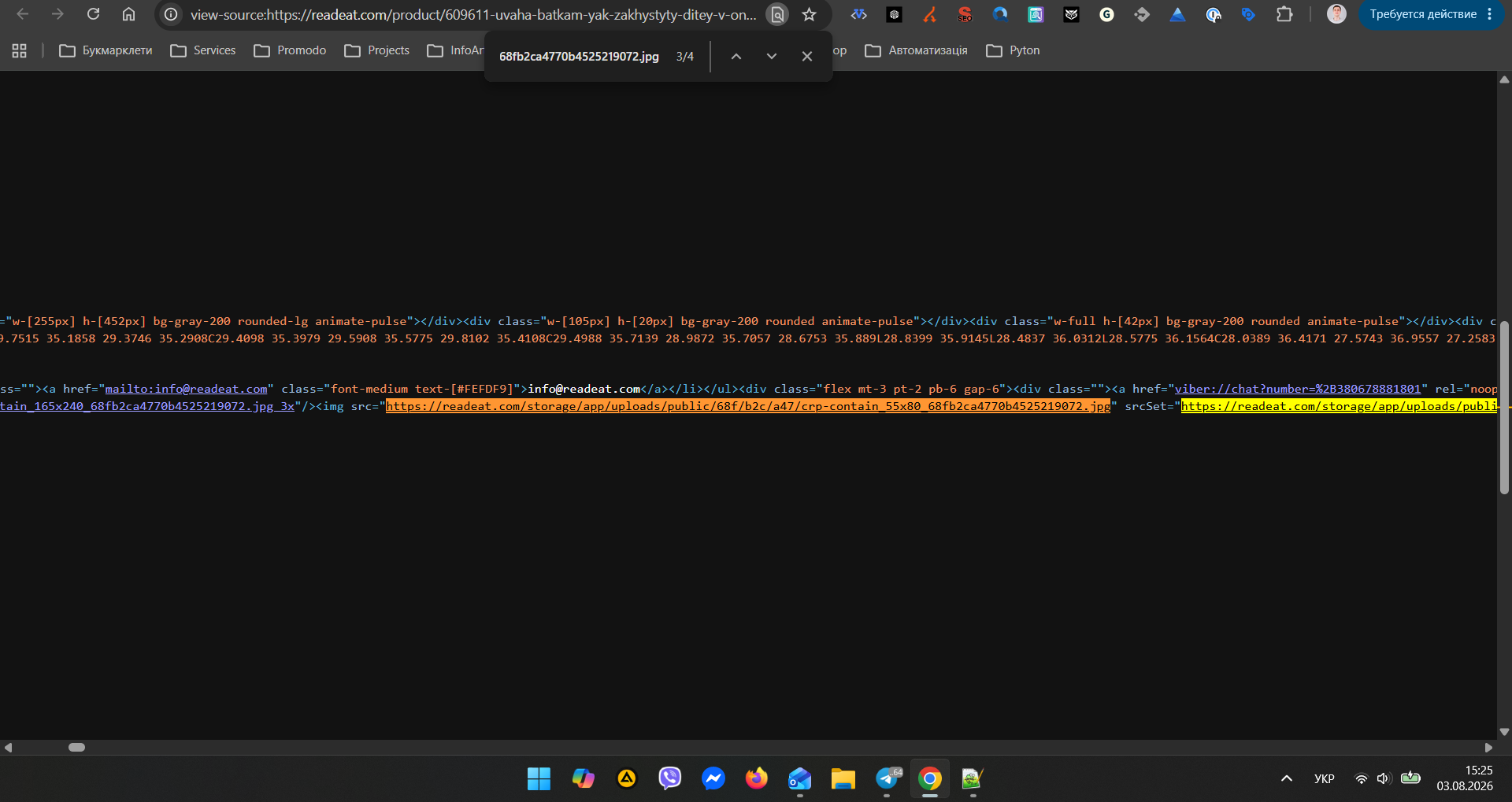Launch Firefox from the taskbar
The height and width of the screenshot is (802, 1512).
(x=757, y=778)
